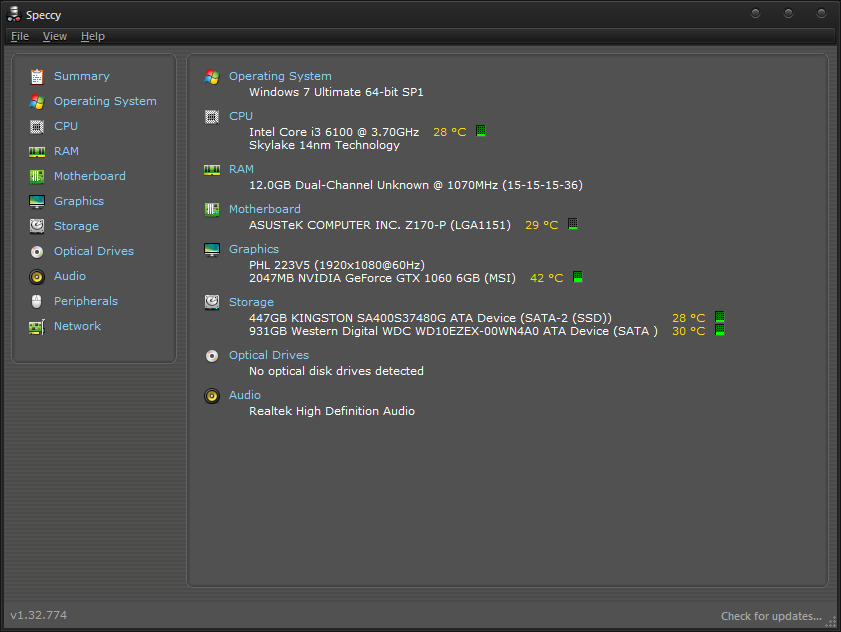Screen dimensions: 841x632
Task: Click the CPU heading link in summary
Action: (241, 116)
